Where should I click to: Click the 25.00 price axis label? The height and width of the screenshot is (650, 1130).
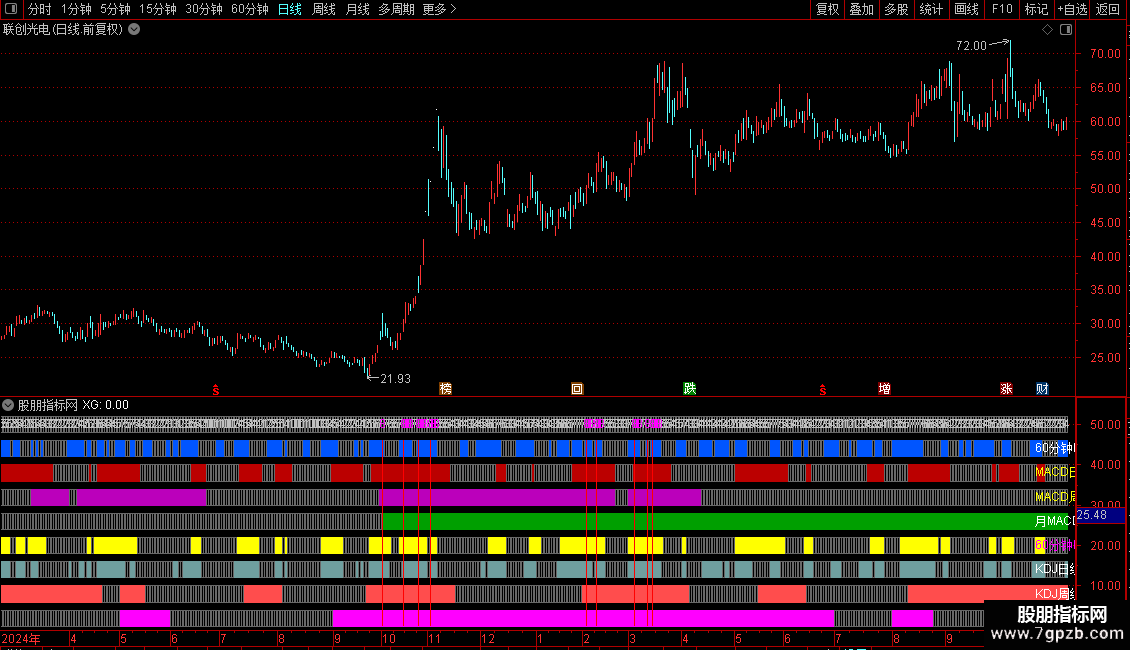pyautogui.click(x=1105, y=357)
